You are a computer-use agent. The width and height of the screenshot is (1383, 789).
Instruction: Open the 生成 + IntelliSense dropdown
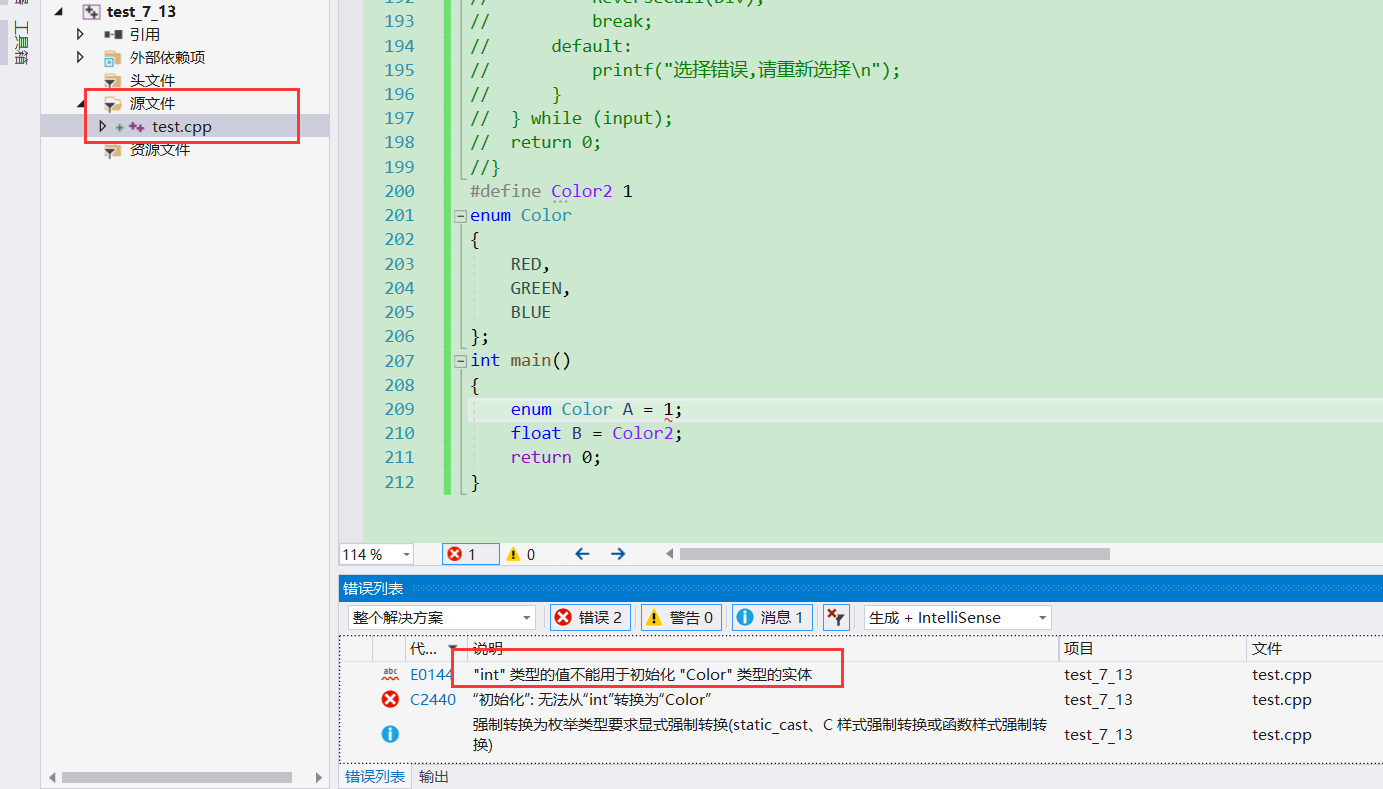click(x=957, y=618)
